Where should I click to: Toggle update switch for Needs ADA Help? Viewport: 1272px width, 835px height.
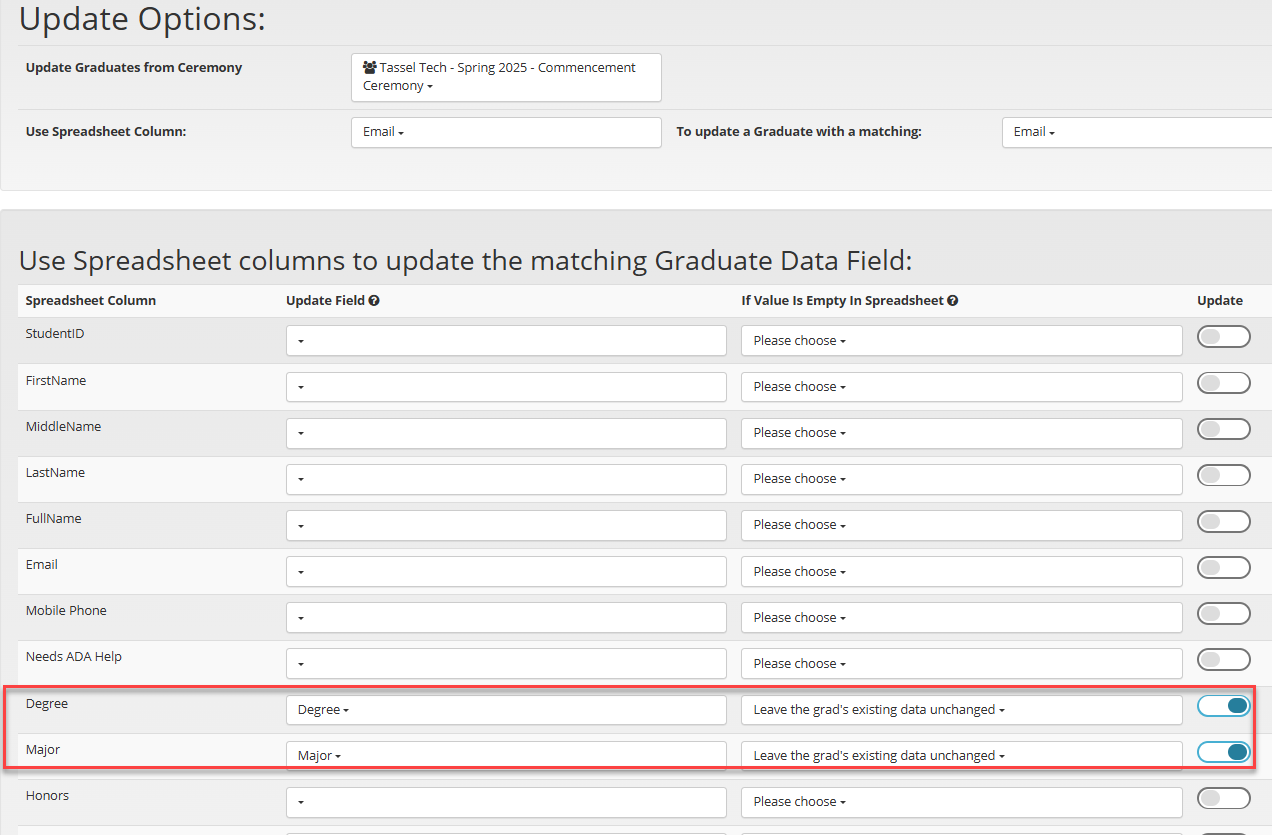pos(1223,660)
